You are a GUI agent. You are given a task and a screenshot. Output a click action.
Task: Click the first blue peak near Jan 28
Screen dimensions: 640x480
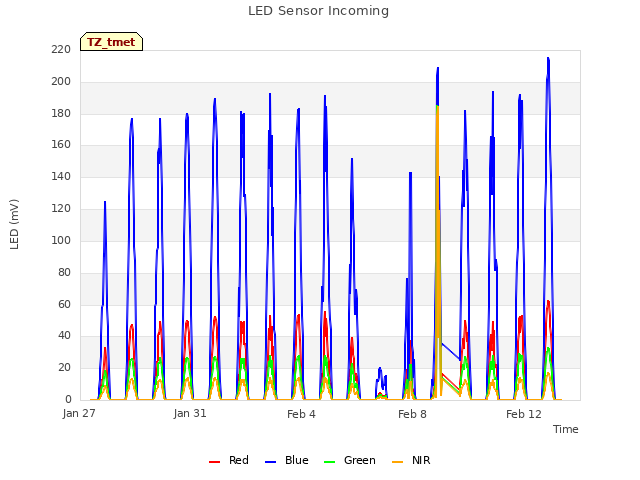tap(105, 203)
